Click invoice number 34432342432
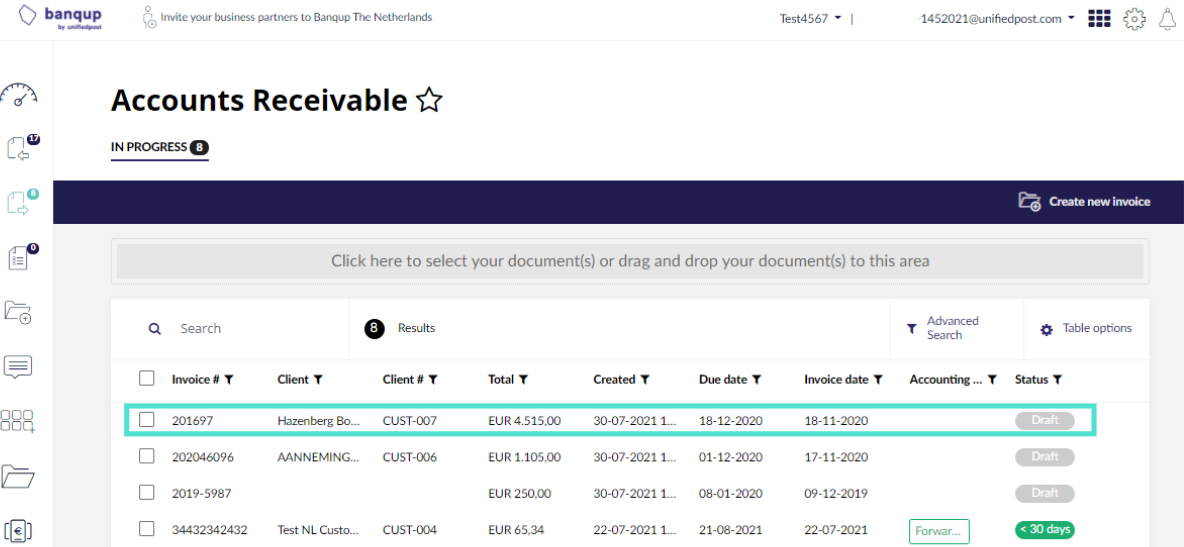Viewport: 1184px width, 547px height. coord(210,530)
